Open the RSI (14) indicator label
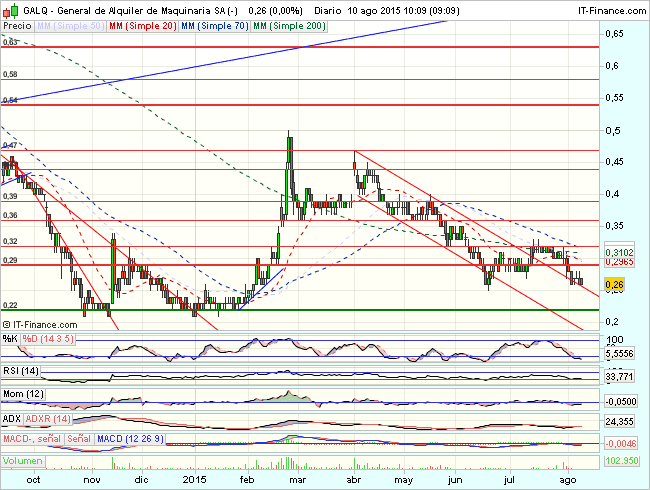This screenshot has width=650, height=490. (21, 371)
